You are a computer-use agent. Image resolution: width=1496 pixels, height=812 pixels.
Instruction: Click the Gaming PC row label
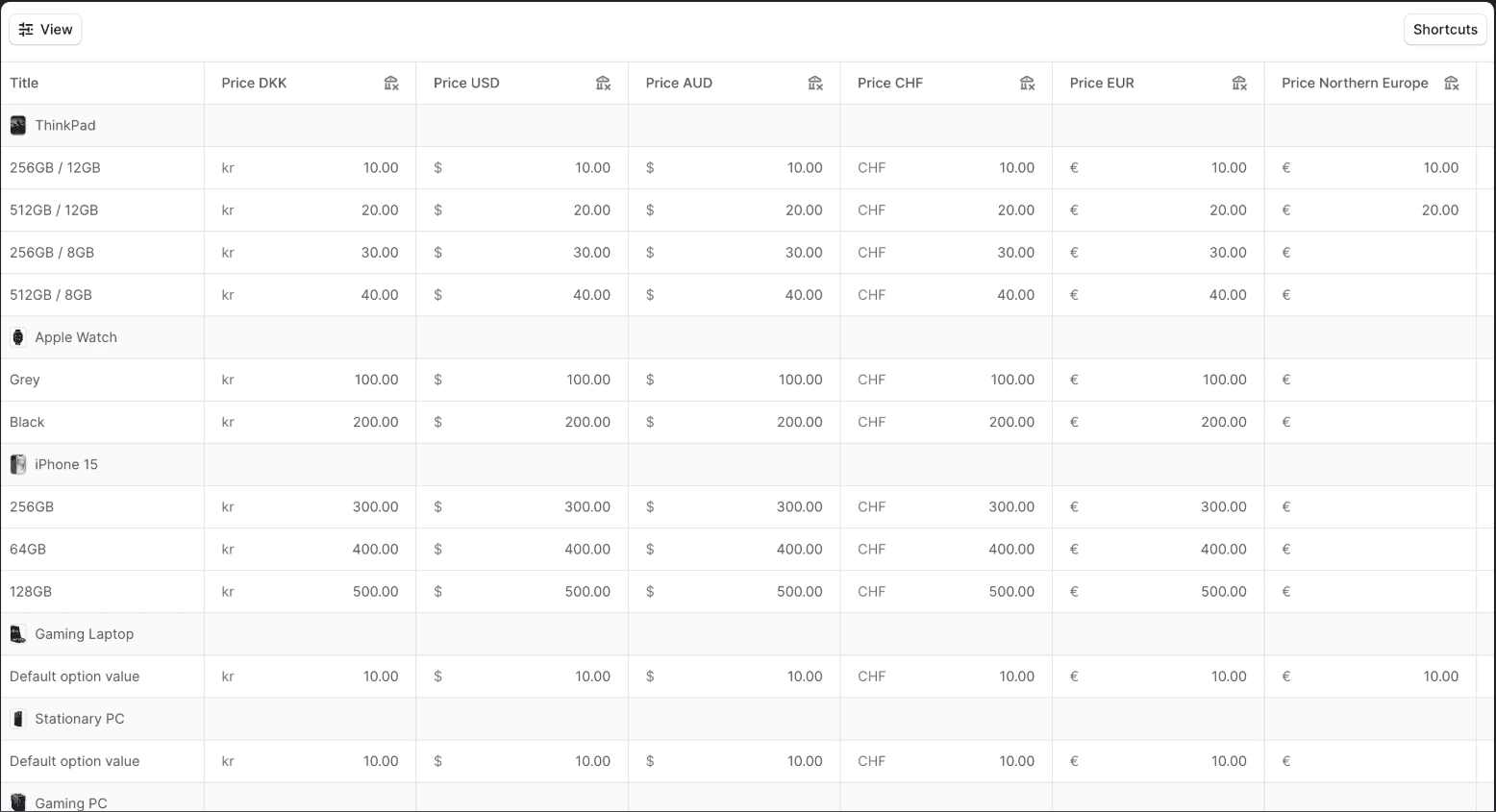point(70,802)
